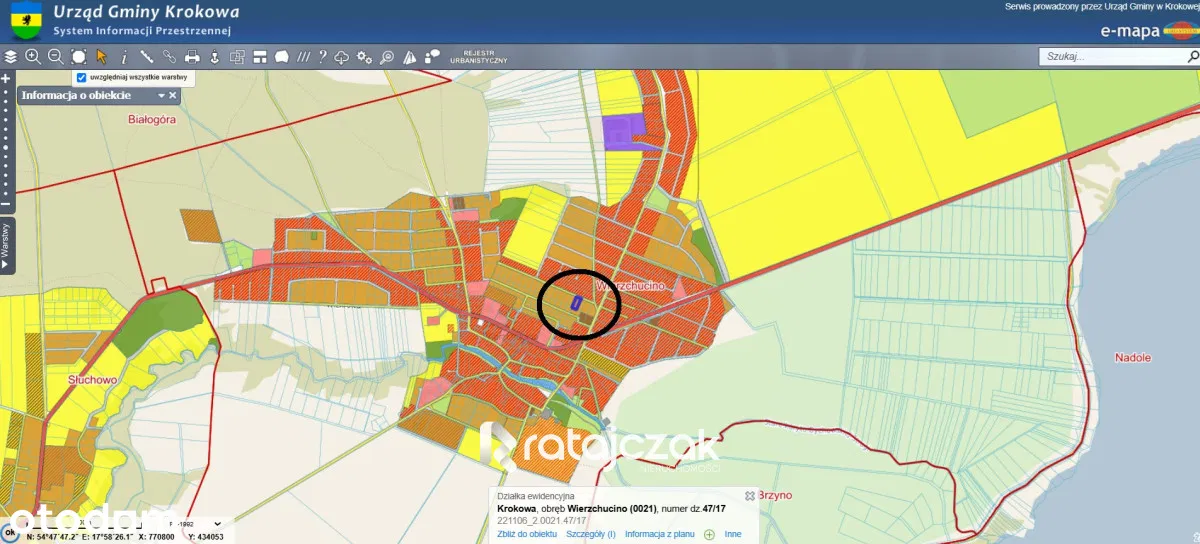Open the help question mark icon
Image resolution: width=1200 pixels, height=544 pixels.
(322, 57)
